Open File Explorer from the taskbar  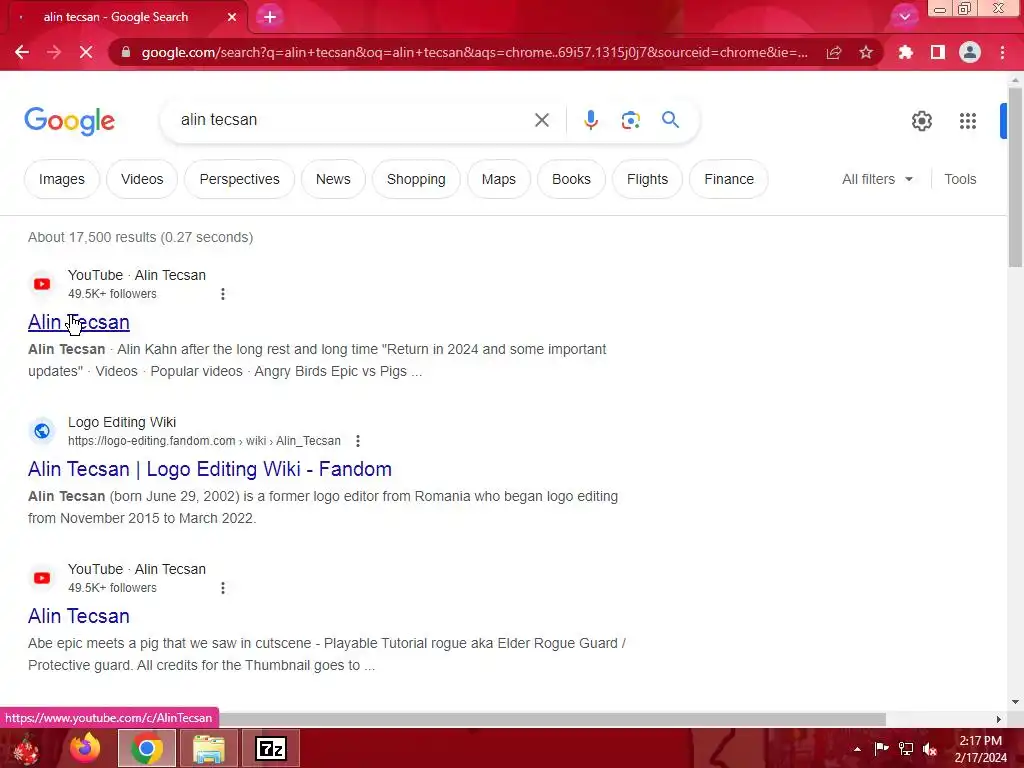[208, 748]
